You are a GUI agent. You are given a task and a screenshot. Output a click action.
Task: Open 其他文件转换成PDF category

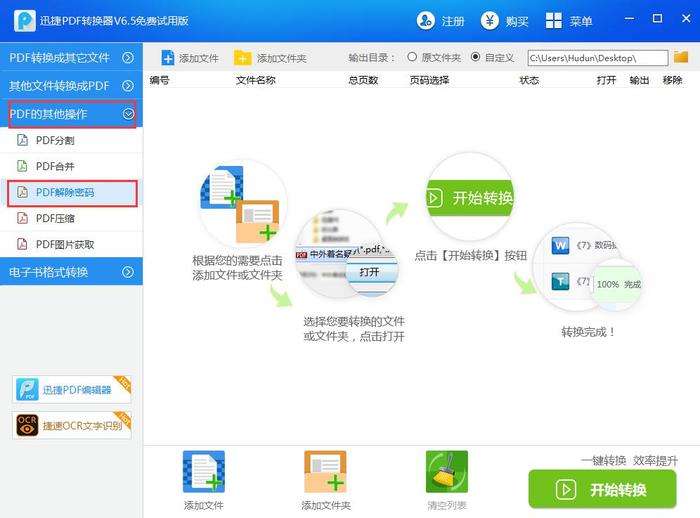tap(71, 86)
